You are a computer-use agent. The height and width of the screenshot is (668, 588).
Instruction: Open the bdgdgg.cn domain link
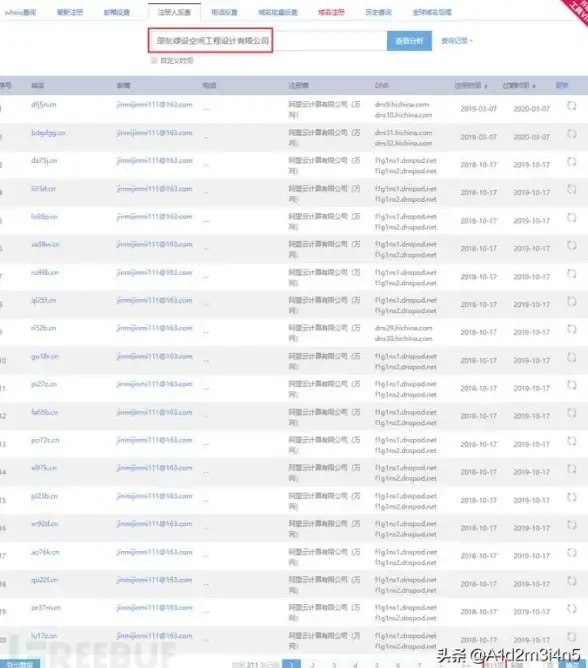pos(48,133)
